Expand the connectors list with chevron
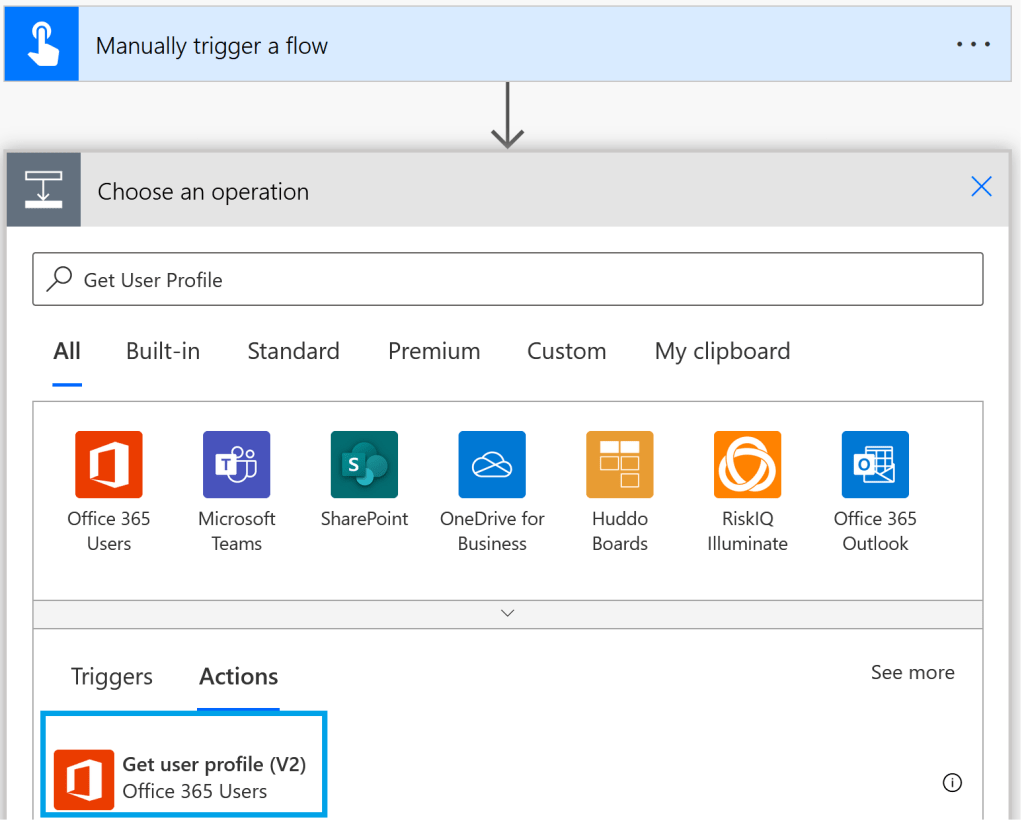Viewport: 1024px width, 829px height. (508, 613)
